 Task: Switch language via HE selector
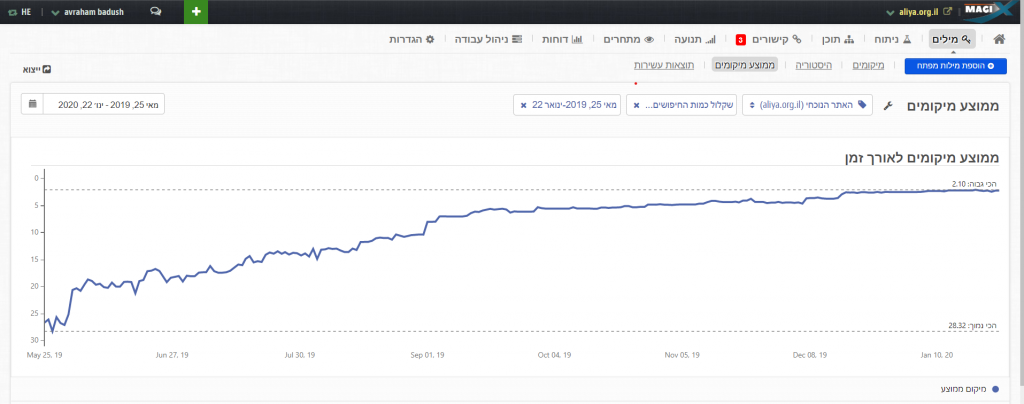[21, 12]
